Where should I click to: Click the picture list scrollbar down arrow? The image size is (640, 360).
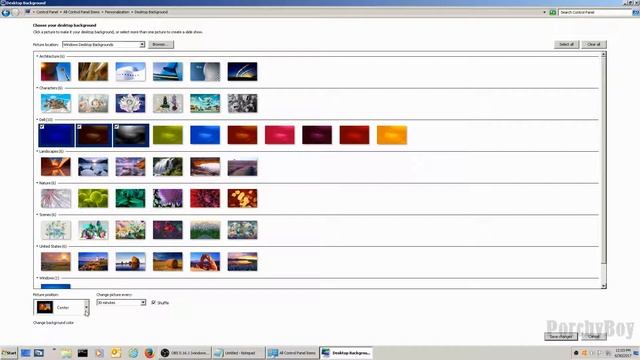point(603,286)
